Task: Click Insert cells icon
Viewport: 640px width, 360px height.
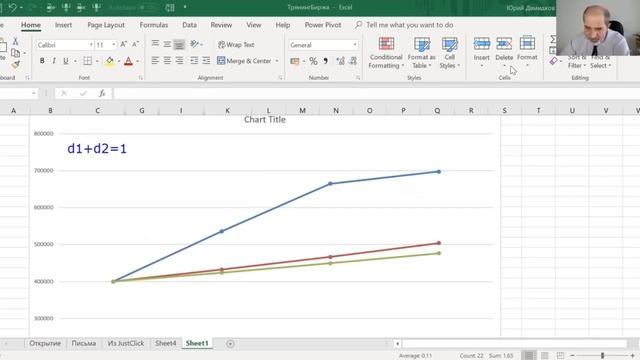Action: tap(482, 44)
